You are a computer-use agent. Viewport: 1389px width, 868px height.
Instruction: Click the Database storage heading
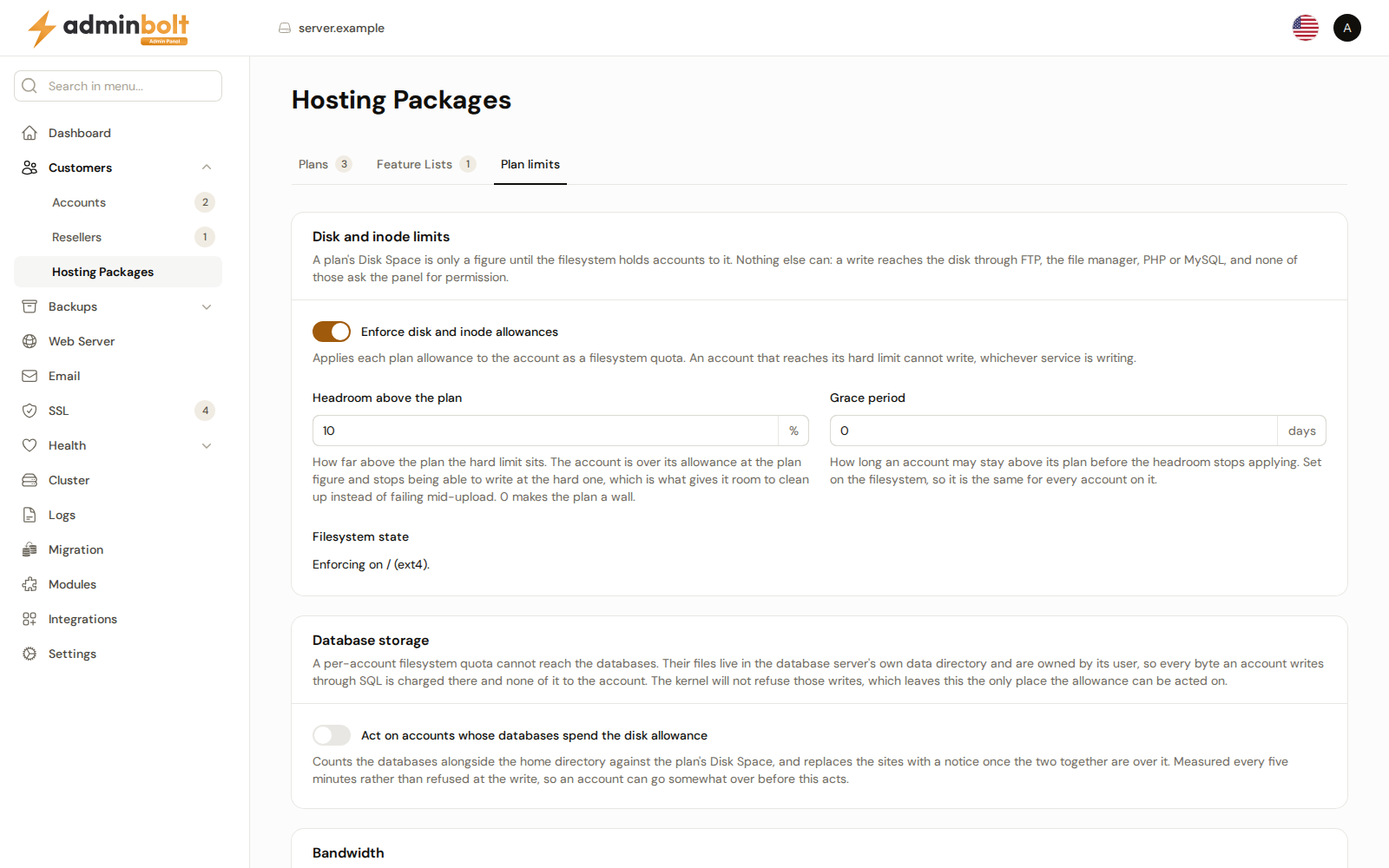371,640
